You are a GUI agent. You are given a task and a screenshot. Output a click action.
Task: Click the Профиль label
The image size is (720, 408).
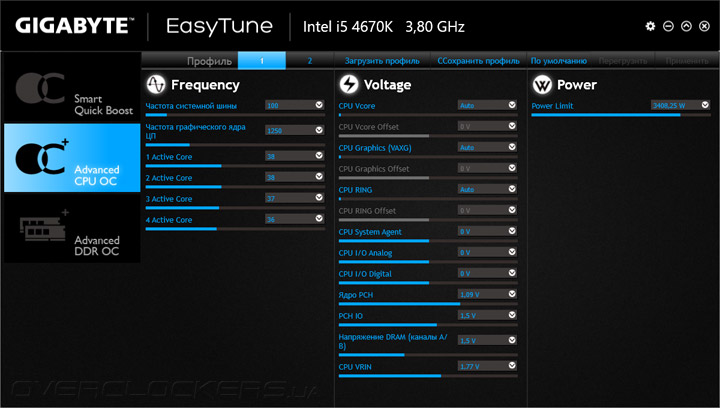(209, 61)
